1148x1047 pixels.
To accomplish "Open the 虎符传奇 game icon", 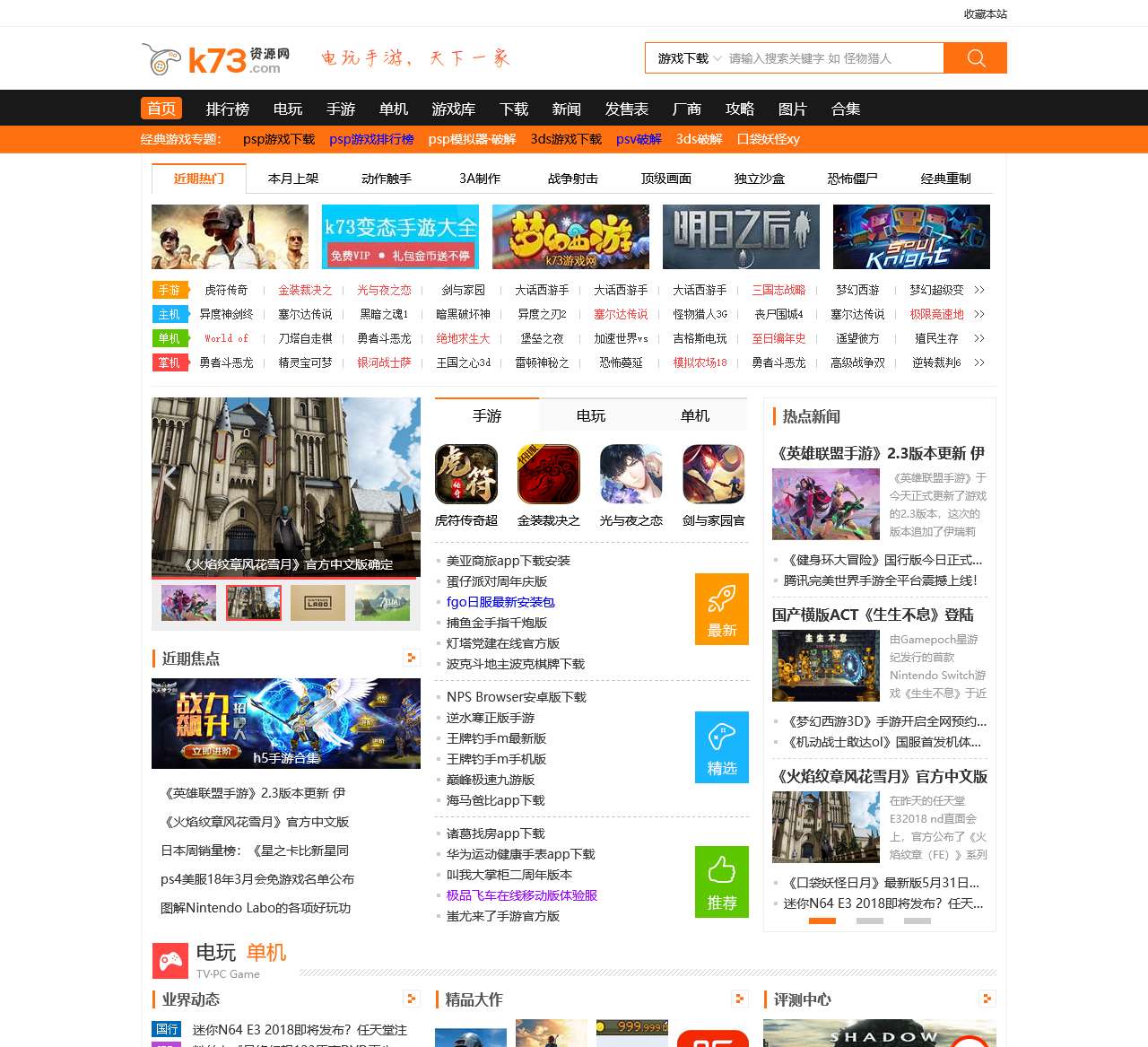I will (x=466, y=475).
